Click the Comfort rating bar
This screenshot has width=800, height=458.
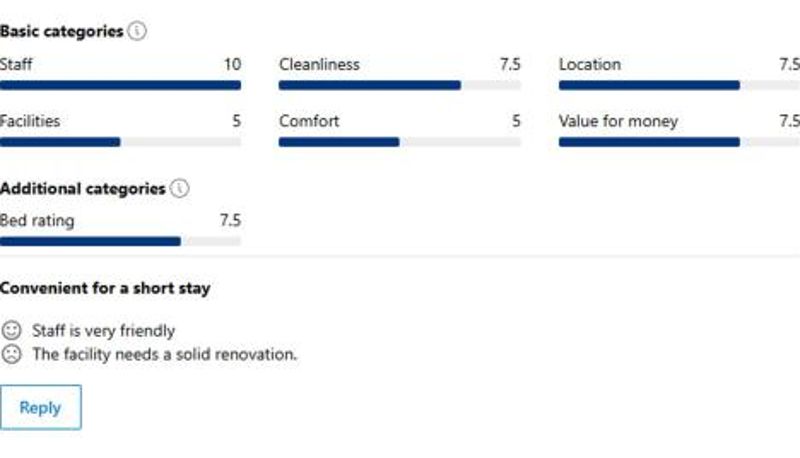pyautogui.click(x=399, y=142)
